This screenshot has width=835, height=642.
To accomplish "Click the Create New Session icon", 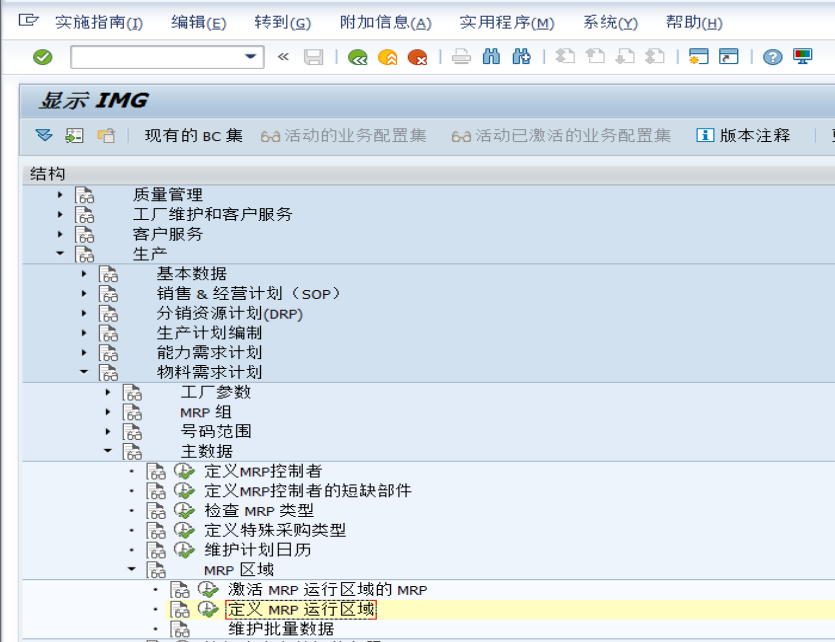I will tap(698, 56).
